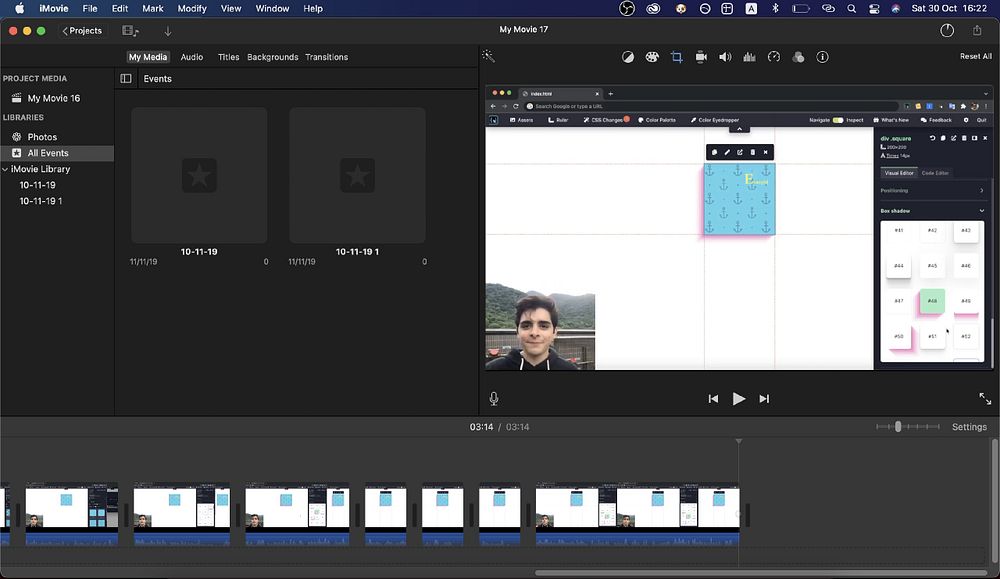Go back to Projects
Viewport: 1000px width, 579px height.
pyautogui.click(x=82, y=31)
